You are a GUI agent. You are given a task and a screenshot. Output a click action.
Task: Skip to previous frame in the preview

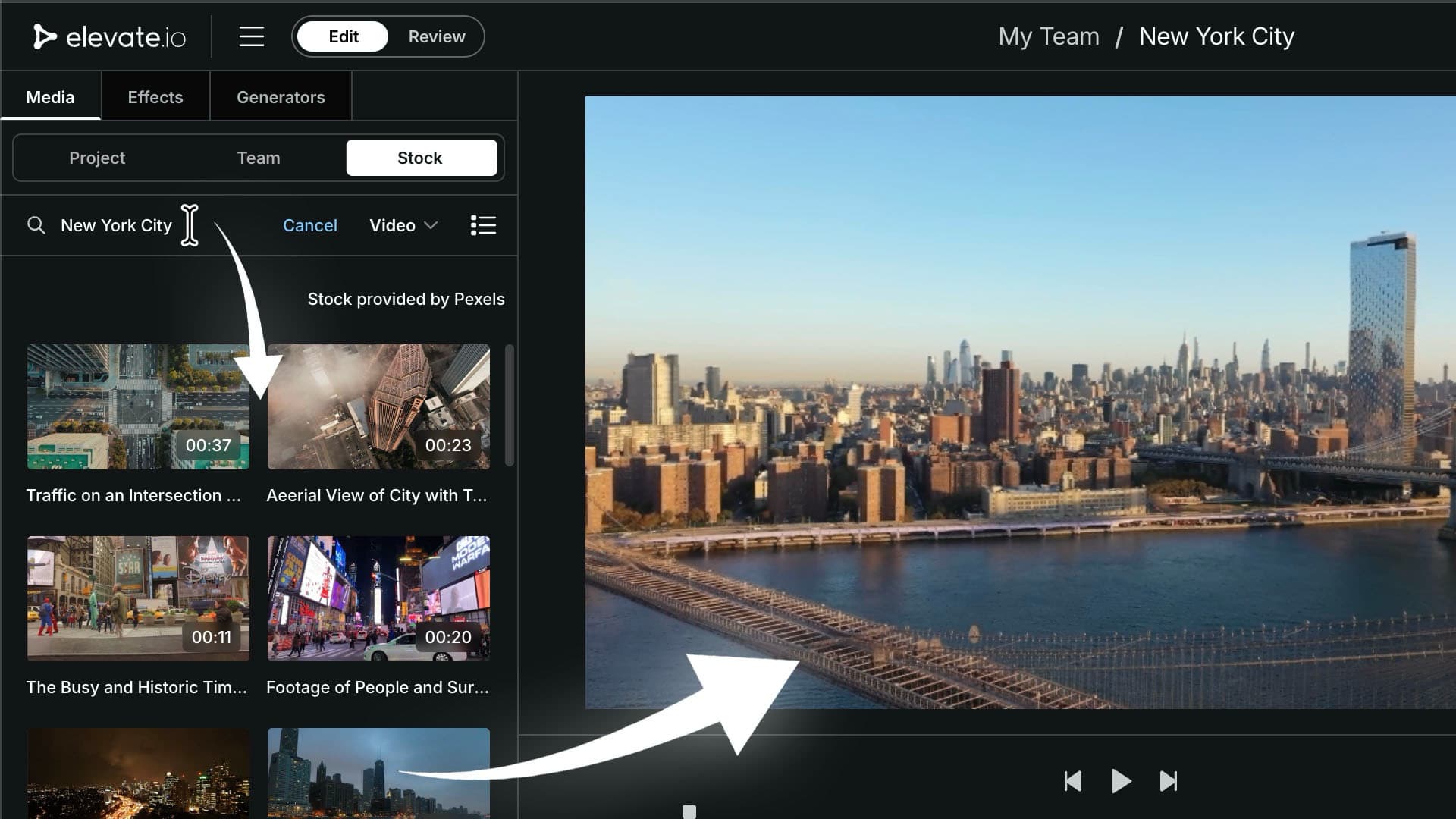click(x=1073, y=781)
